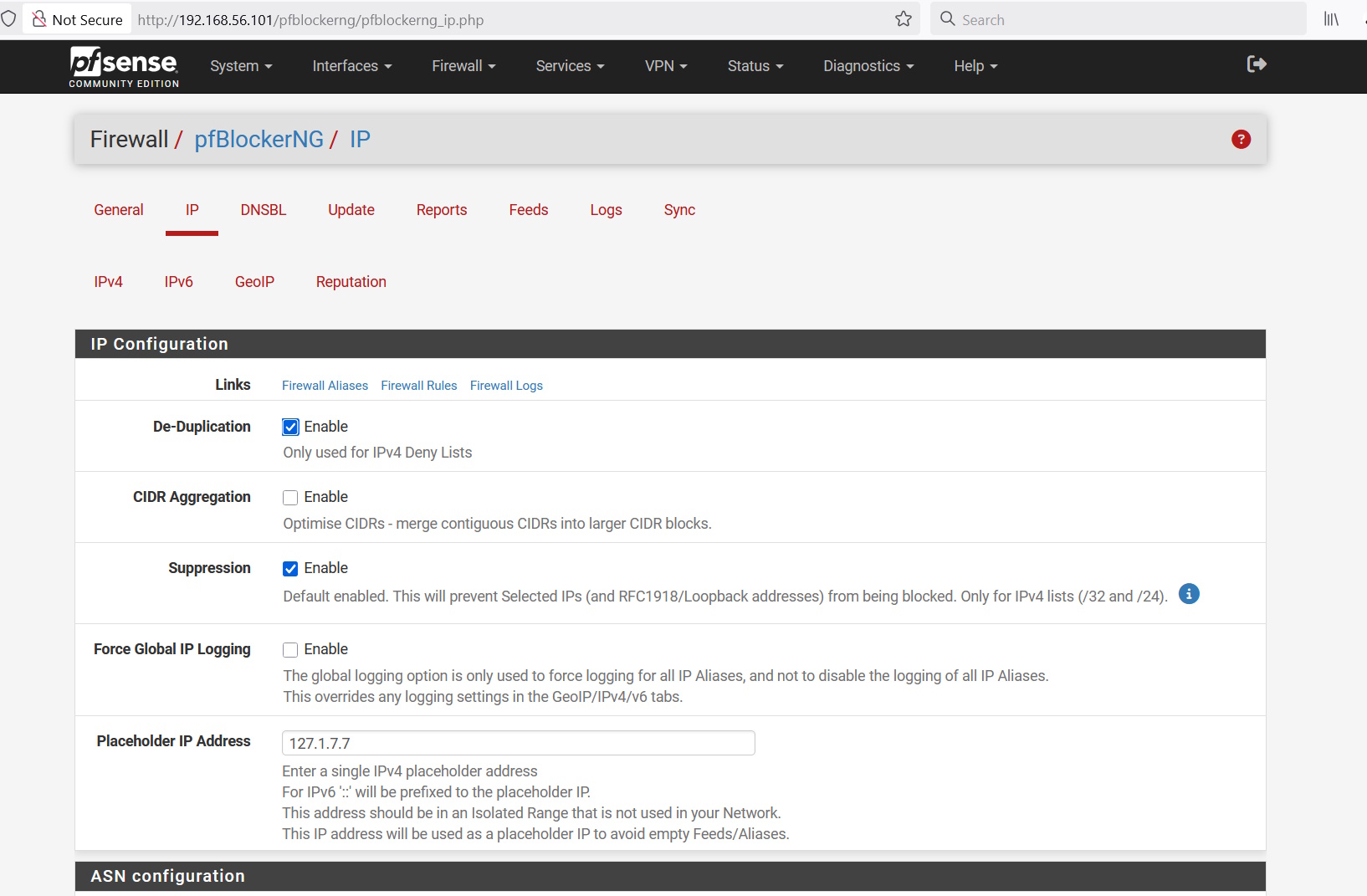This screenshot has height=896, width=1367.
Task: Switch to the Sync tab
Action: [x=679, y=210]
